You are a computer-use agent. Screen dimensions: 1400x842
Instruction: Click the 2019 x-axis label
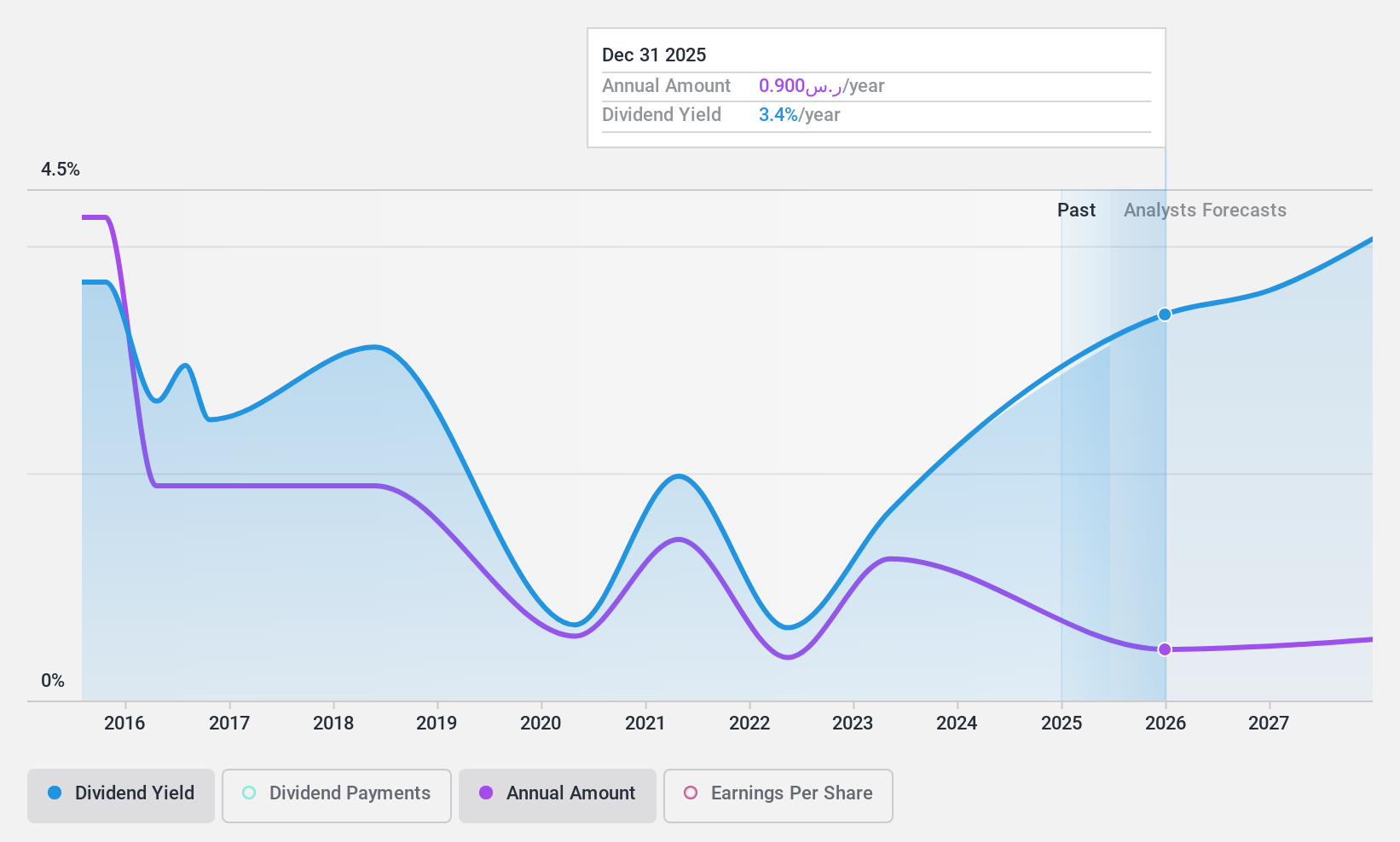point(437,724)
